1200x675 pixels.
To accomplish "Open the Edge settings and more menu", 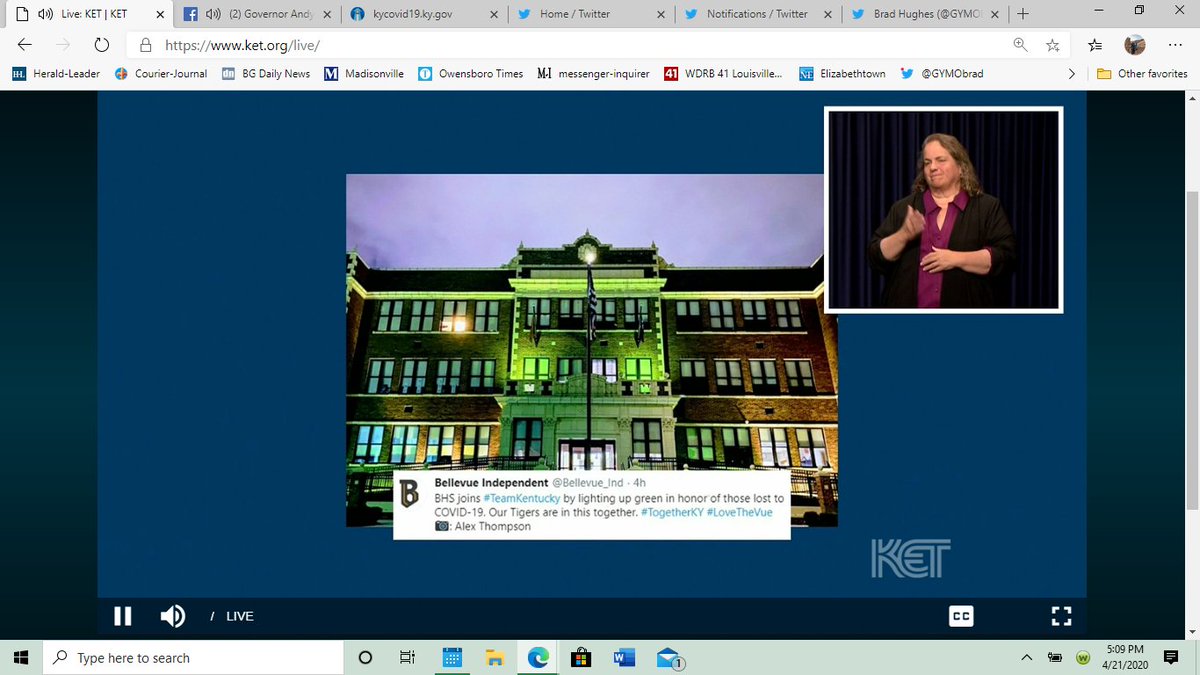I will tap(1175, 45).
